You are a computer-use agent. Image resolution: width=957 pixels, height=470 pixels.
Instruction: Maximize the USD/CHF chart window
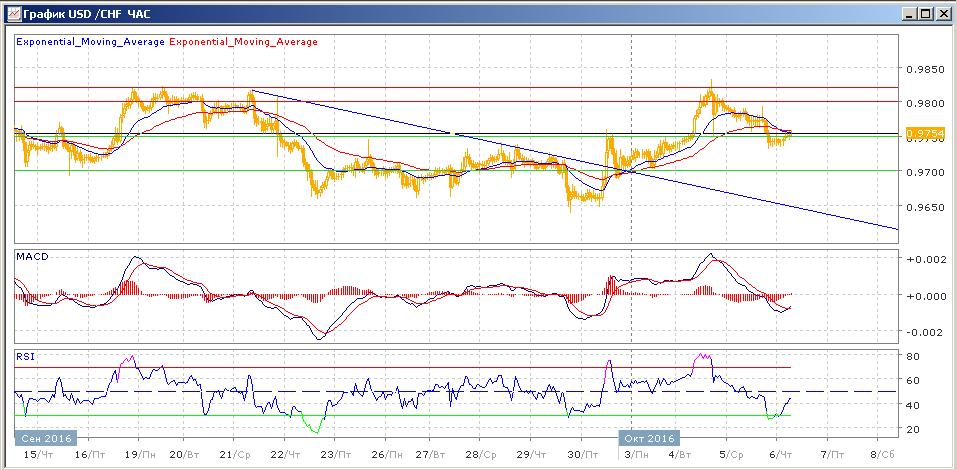coord(925,13)
